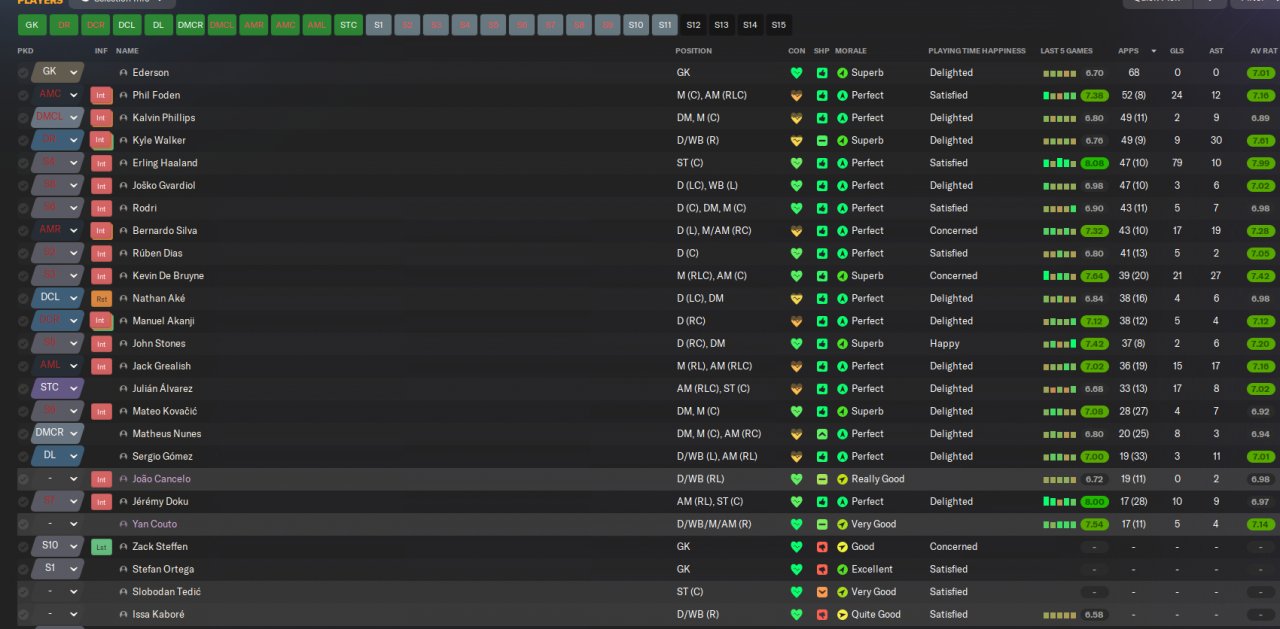Viewport: 1280px width, 629px height.
Task: Click the Int badge beside Mateo Kovačić
Action: click(101, 411)
